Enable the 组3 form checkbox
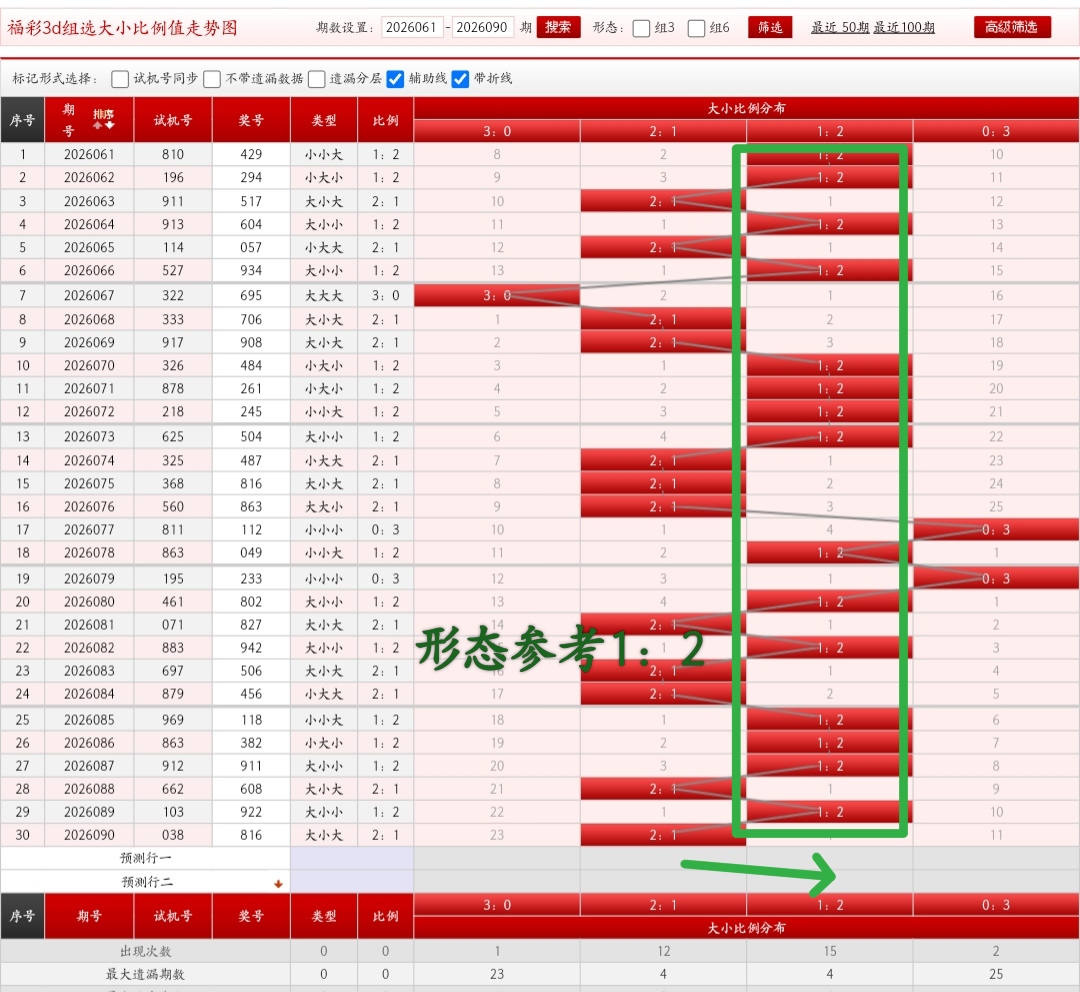This screenshot has width=1080, height=992. (641, 28)
